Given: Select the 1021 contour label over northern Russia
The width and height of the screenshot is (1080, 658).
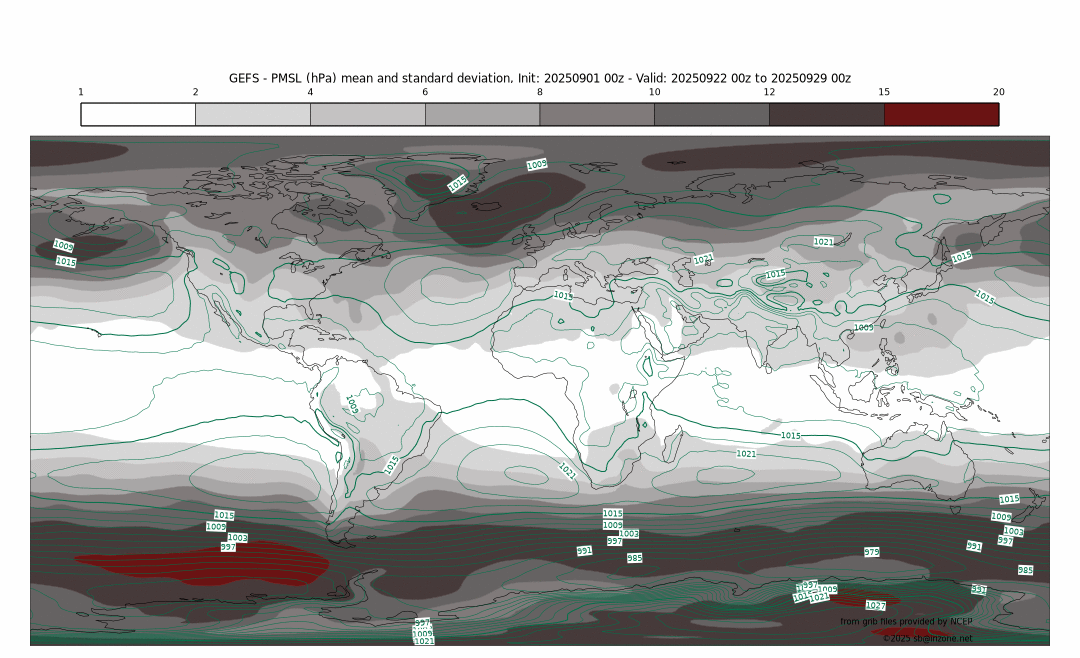Looking at the screenshot, I should coord(823,242).
